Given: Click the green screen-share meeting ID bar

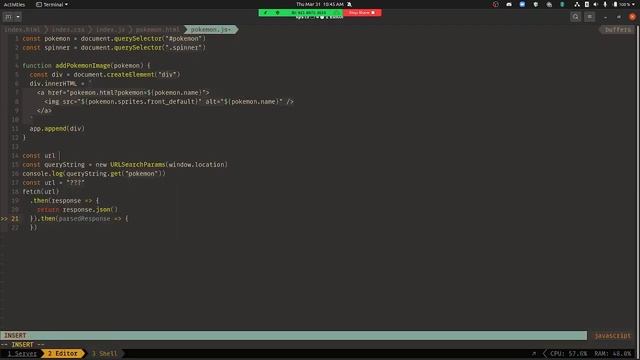Looking at the screenshot, I should (x=301, y=13).
